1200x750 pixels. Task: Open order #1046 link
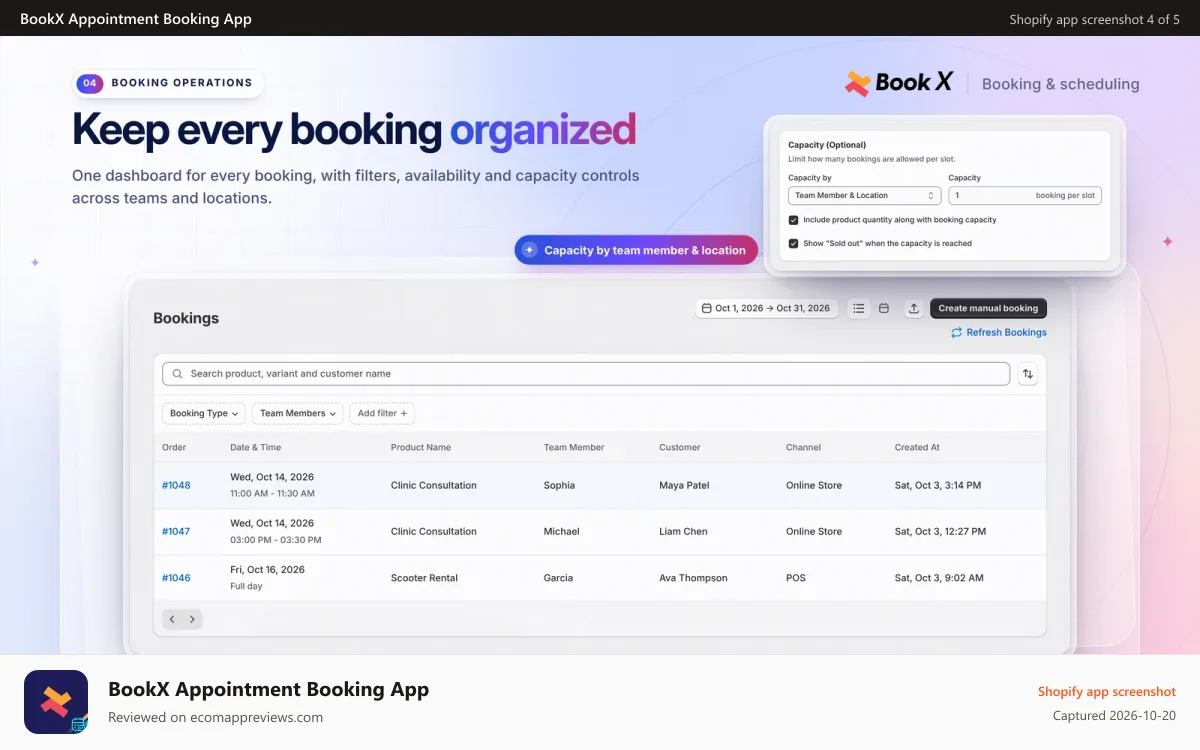176,578
